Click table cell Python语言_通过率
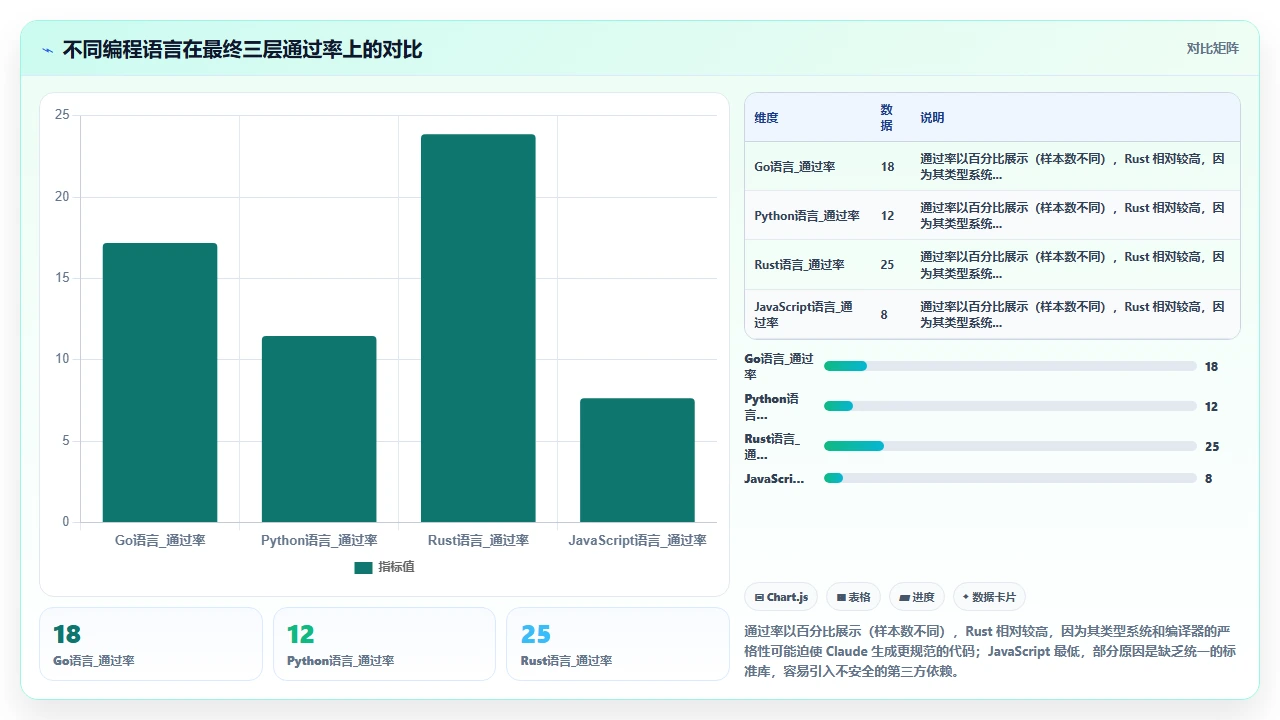Image resolution: width=1280 pixels, height=720 pixels. tap(807, 216)
